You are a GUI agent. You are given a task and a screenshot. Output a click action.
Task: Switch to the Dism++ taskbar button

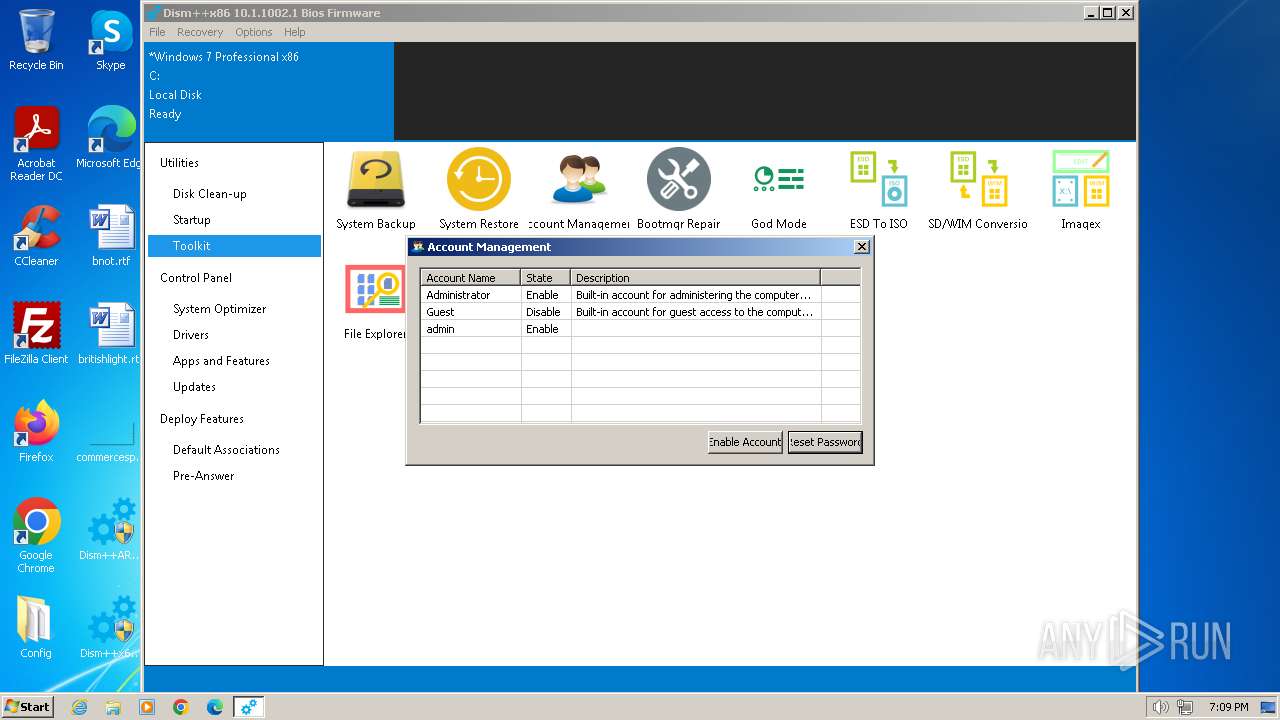(x=249, y=707)
